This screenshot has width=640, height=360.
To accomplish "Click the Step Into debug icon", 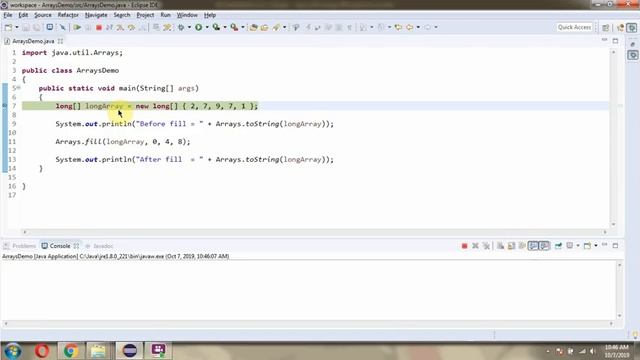I will [120, 27].
